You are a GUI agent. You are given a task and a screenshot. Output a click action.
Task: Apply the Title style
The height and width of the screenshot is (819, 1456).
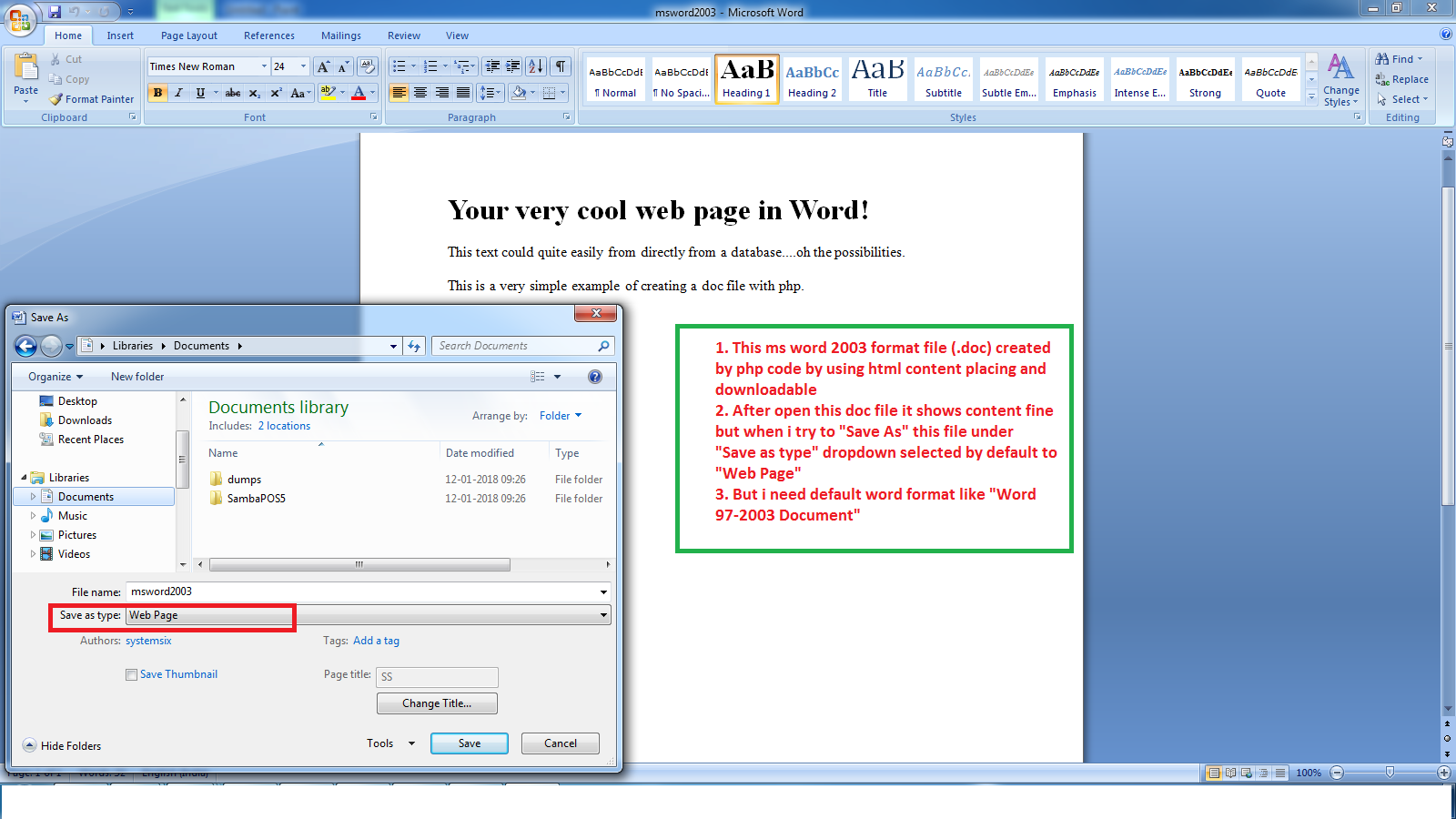tap(877, 78)
